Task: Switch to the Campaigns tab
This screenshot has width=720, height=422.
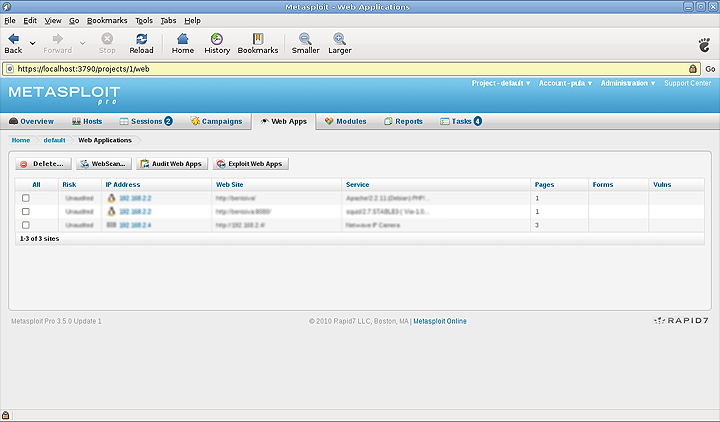Action: (216, 121)
